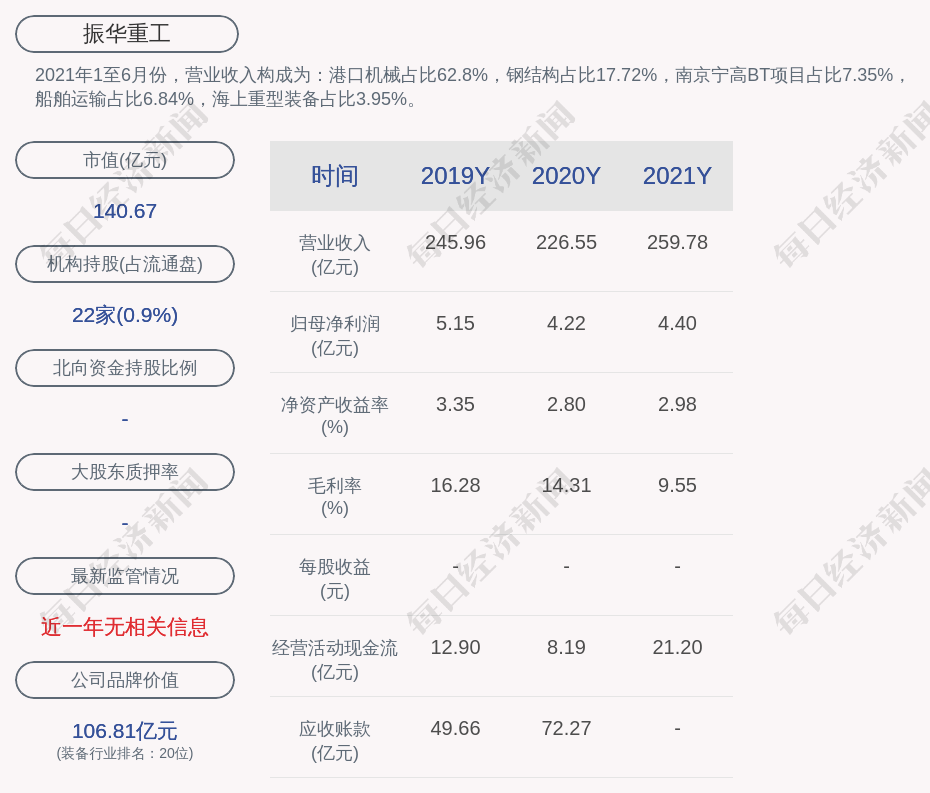Click the 每股收益(元) row label
Screen dimensions: 930x793
(x=335, y=579)
